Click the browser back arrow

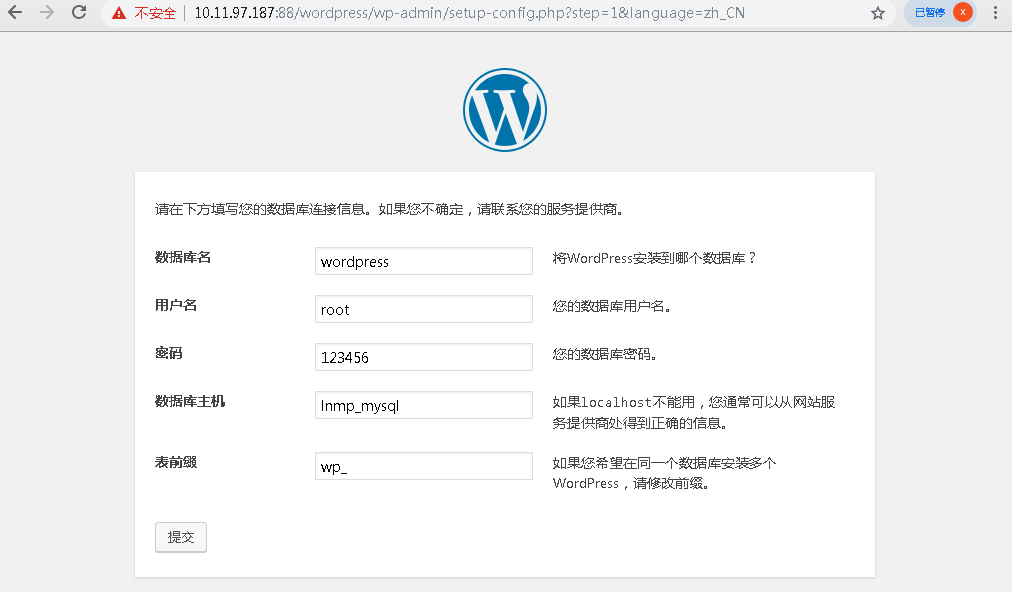(x=16, y=13)
